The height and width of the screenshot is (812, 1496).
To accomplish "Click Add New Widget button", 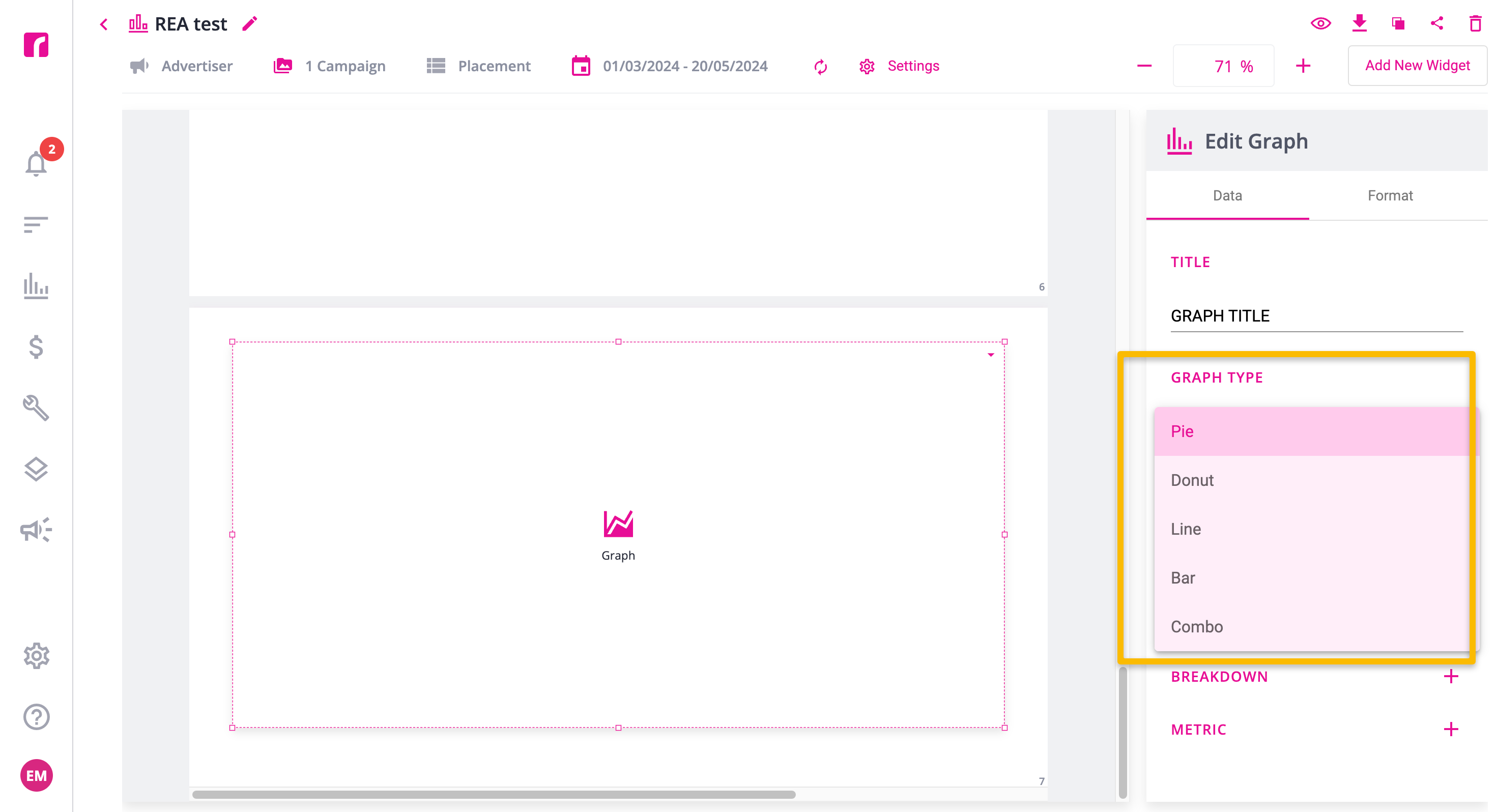I will coord(1417,66).
